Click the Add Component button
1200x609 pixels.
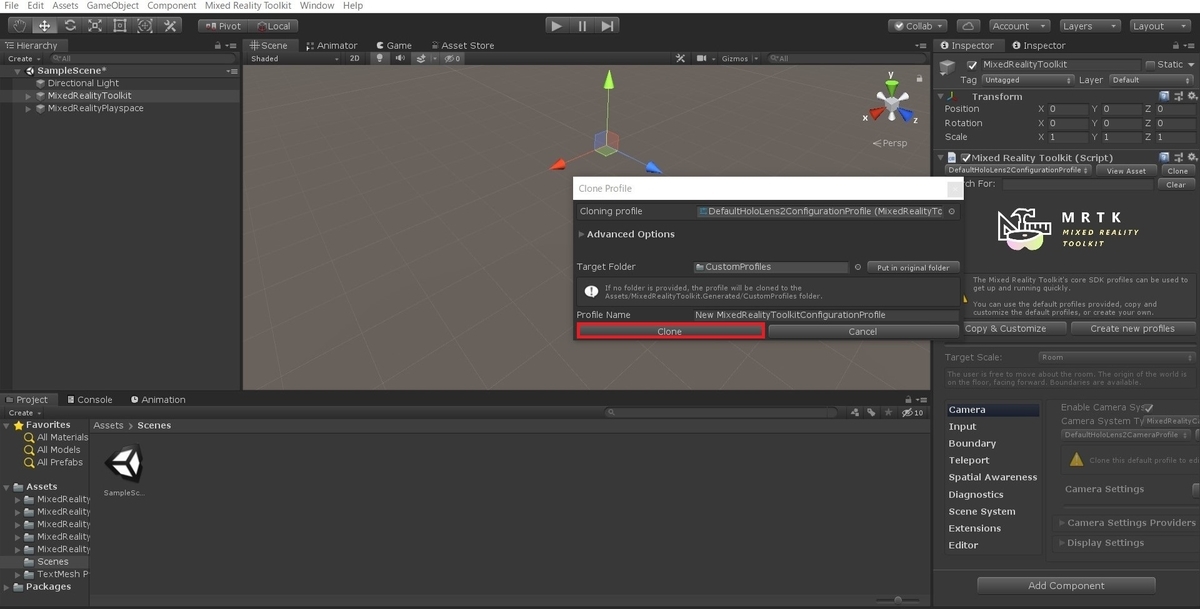(1066, 585)
